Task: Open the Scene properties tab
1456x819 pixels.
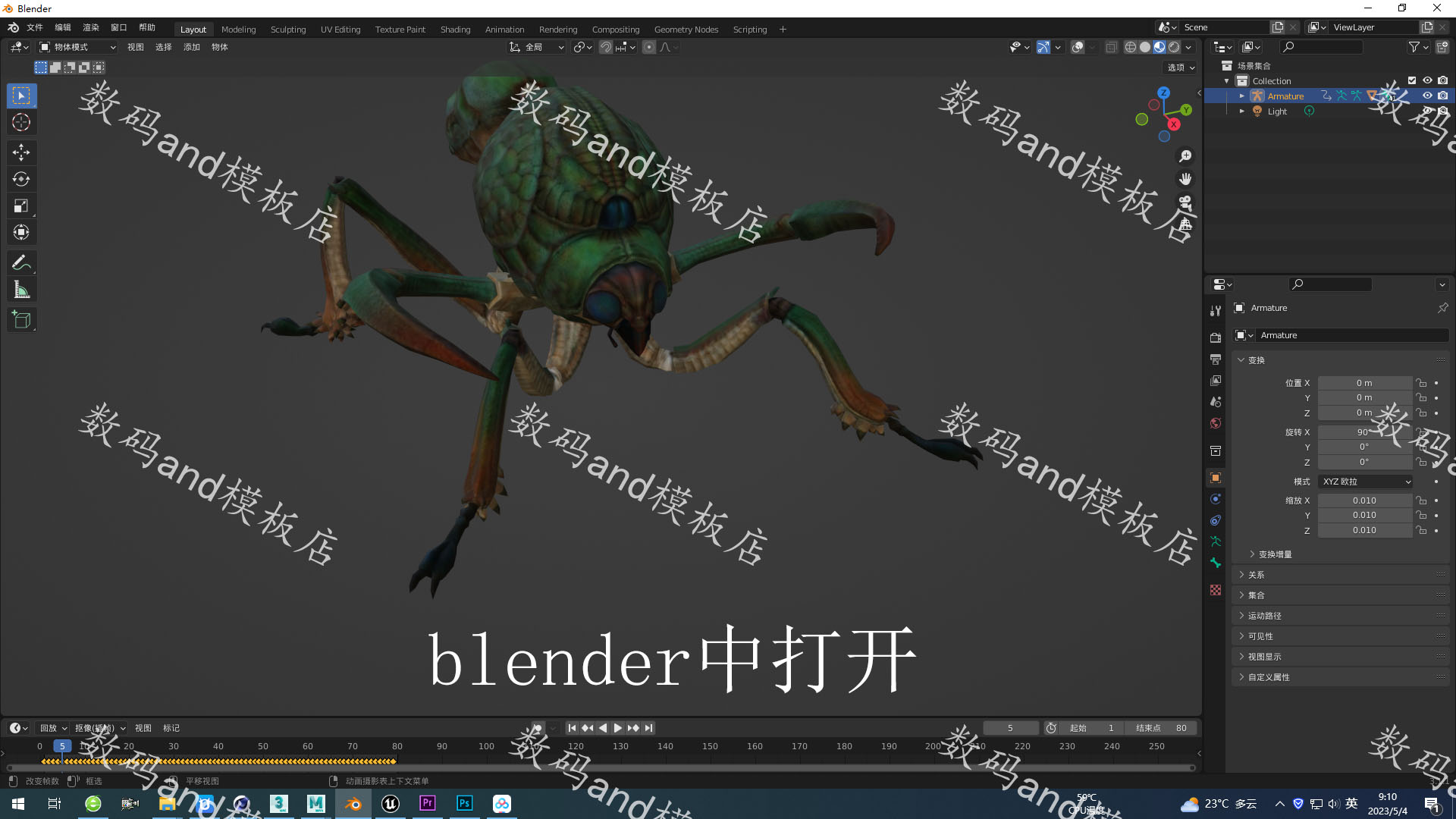Action: pos(1216,401)
